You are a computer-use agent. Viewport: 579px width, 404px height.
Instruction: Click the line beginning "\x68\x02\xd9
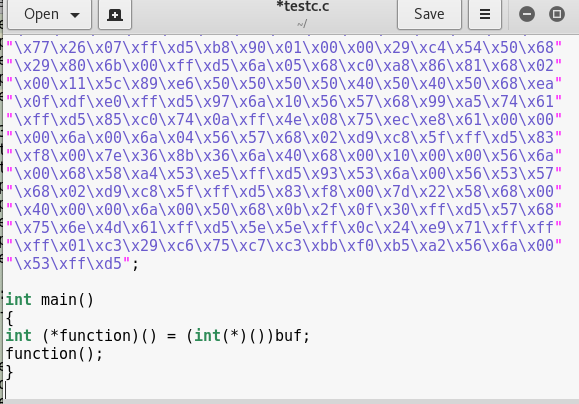coord(284,192)
